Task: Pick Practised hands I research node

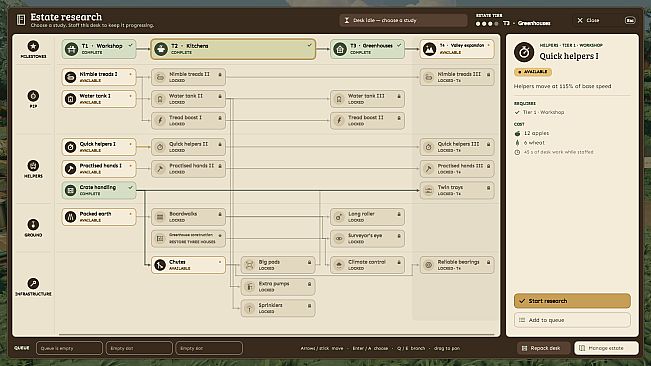Action: (99, 168)
